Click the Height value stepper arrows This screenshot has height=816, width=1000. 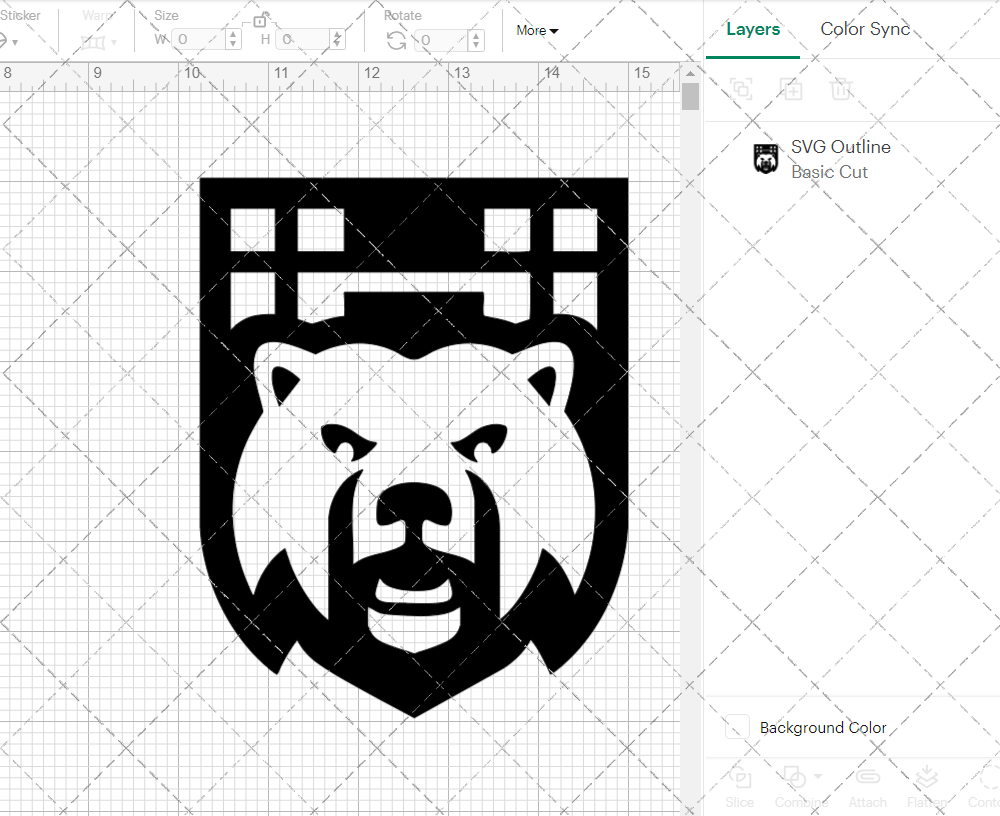point(338,40)
